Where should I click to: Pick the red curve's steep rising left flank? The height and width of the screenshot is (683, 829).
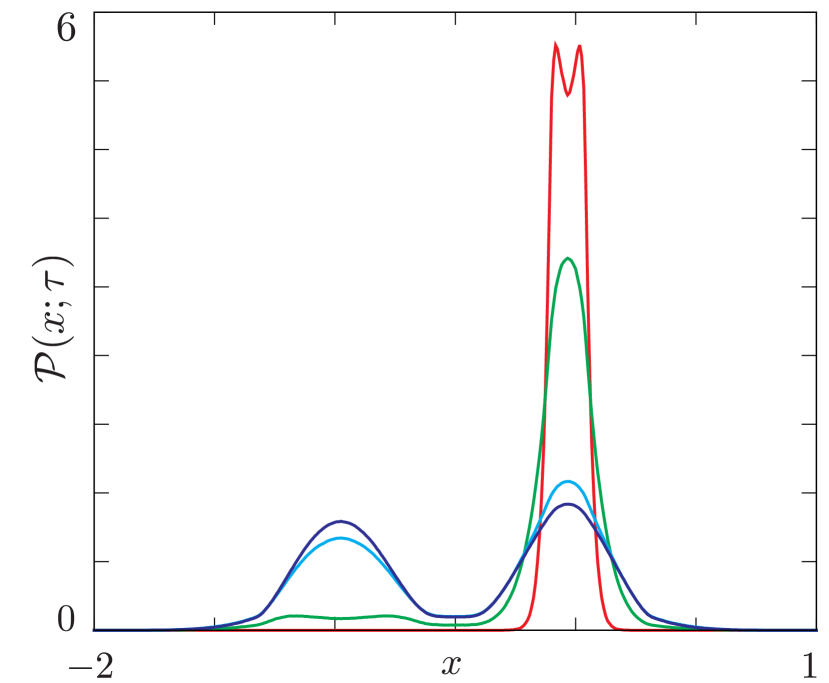coord(545,300)
